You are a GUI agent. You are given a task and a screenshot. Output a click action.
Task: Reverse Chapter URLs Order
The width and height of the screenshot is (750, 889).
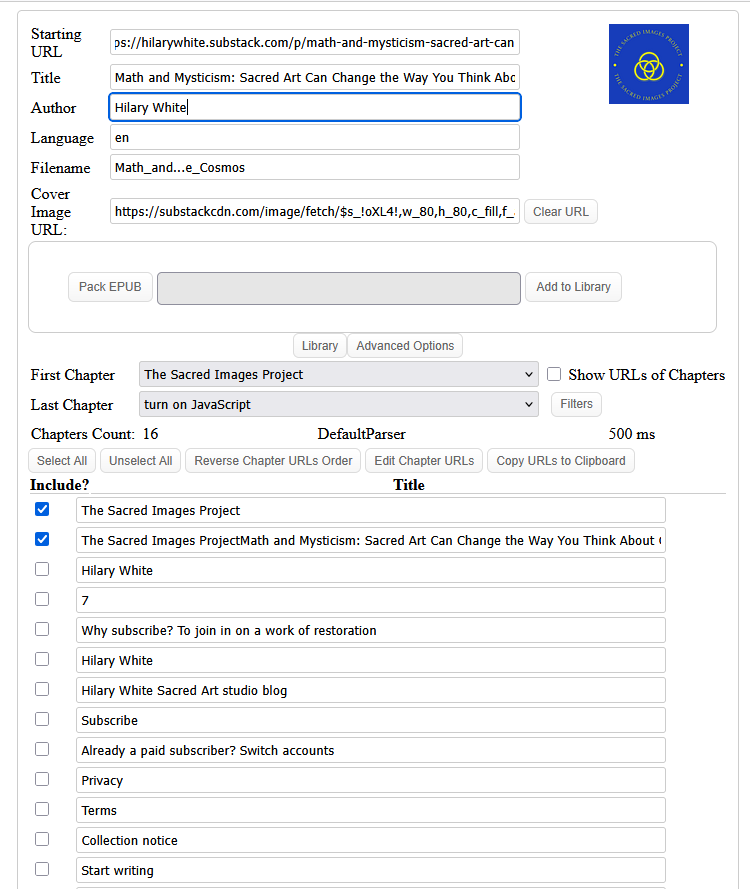point(273,461)
